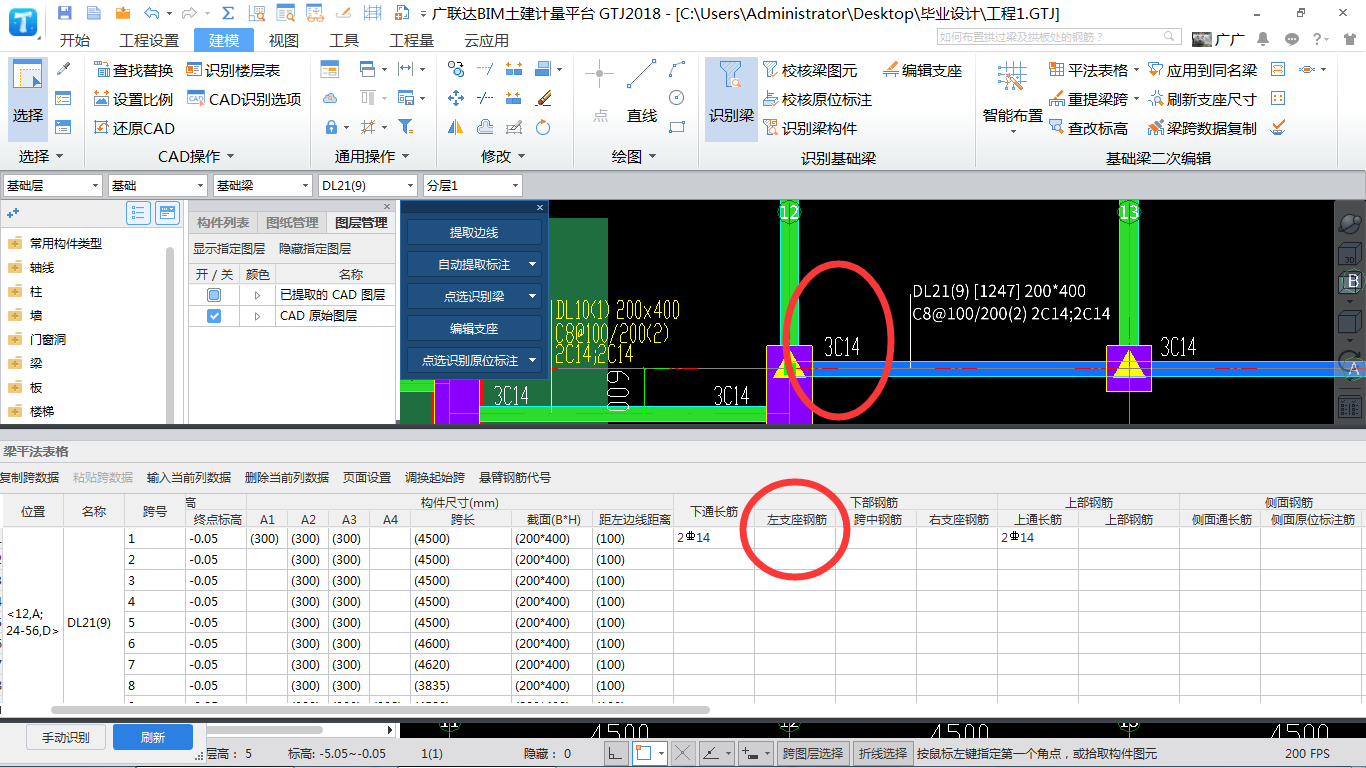Click the 设置比例 set scale tool
Image resolution: width=1366 pixels, height=768 pixels.
134,99
